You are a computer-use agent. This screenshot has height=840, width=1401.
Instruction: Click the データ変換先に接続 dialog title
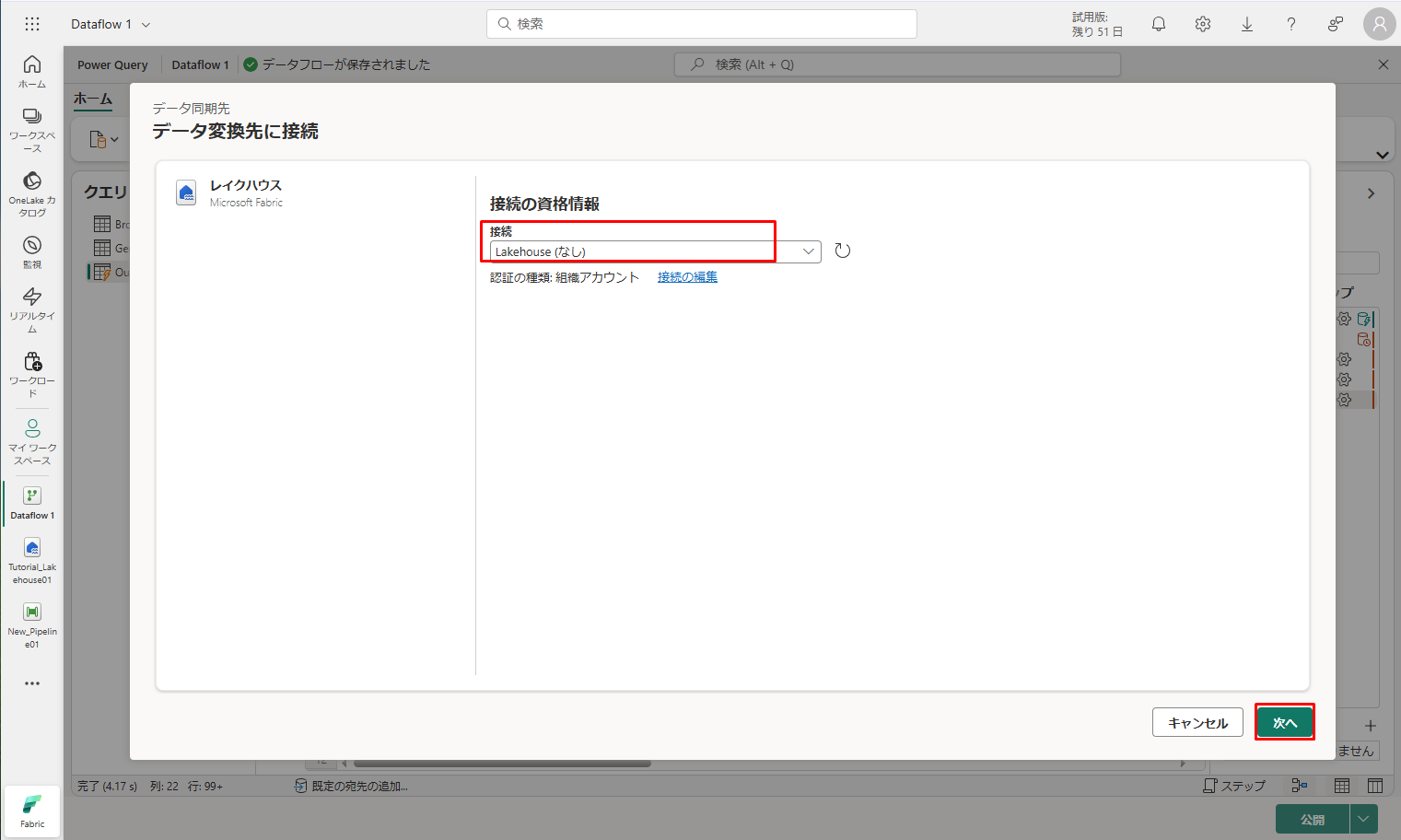coord(236,132)
